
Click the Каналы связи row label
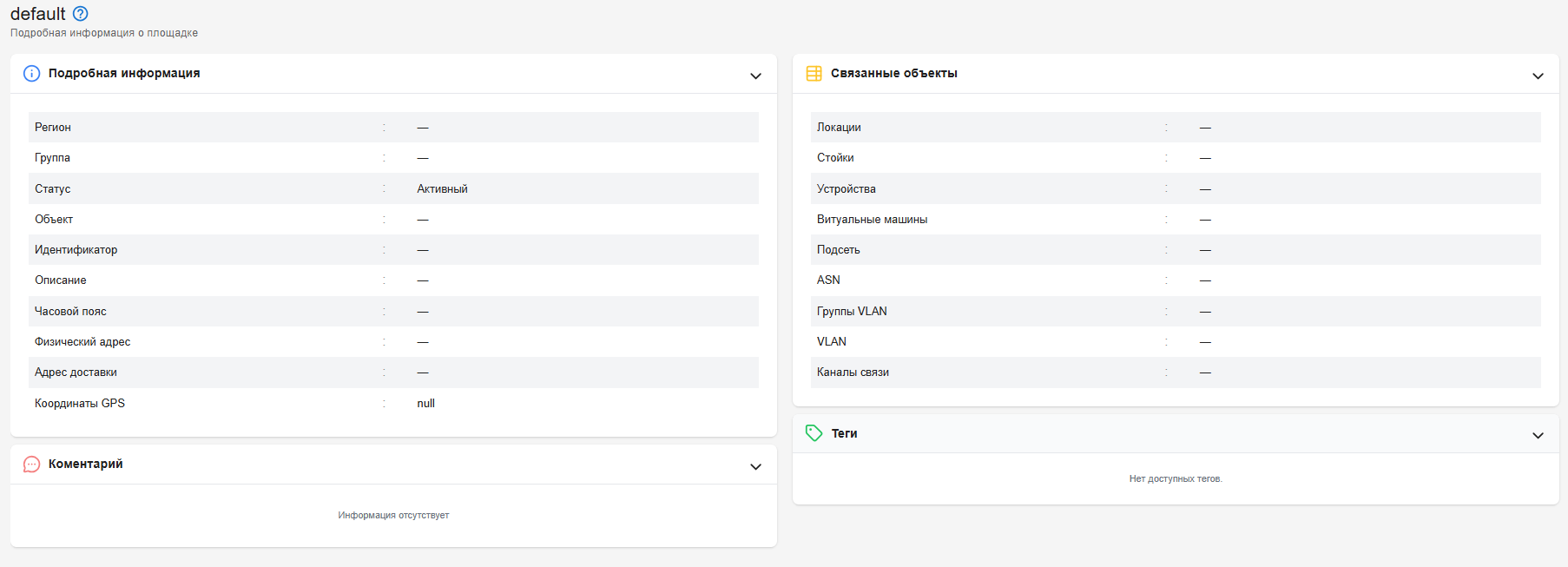point(853,372)
